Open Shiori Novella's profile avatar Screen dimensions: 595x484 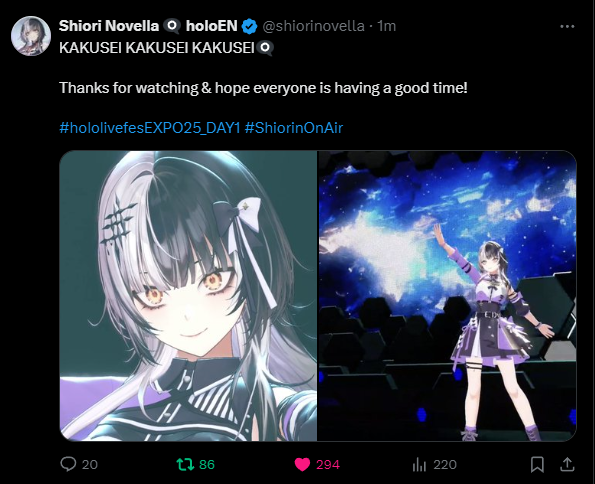pos(31,36)
